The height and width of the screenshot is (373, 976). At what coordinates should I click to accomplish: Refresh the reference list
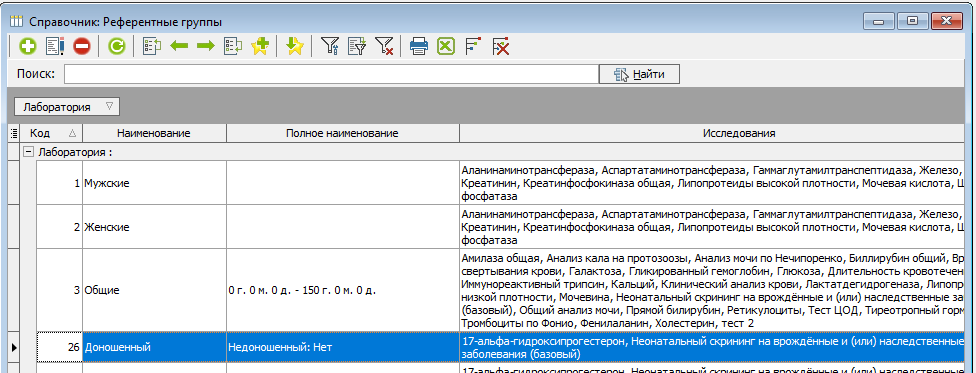click(116, 46)
